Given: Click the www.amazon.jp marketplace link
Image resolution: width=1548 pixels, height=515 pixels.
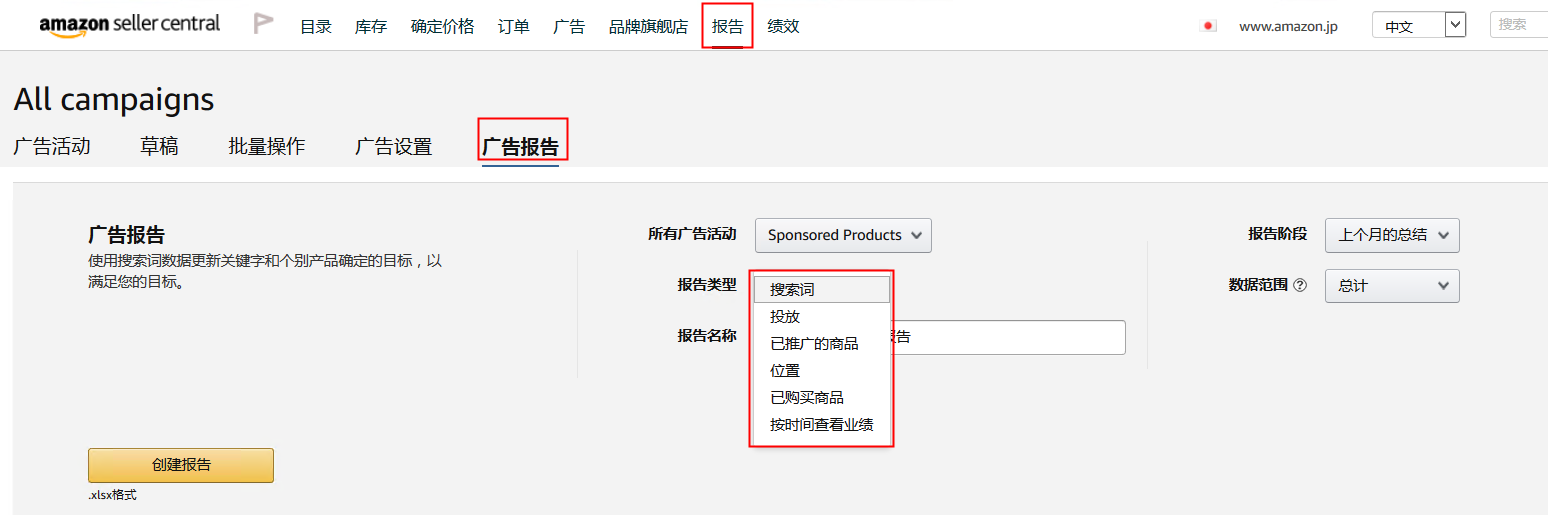Looking at the screenshot, I should pos(1288,26).
